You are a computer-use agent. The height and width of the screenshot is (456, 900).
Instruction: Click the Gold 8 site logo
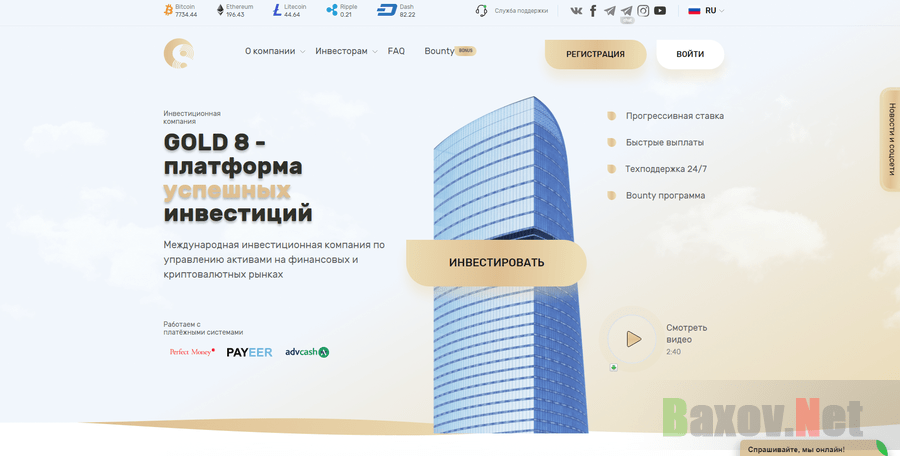pos(179,53)
